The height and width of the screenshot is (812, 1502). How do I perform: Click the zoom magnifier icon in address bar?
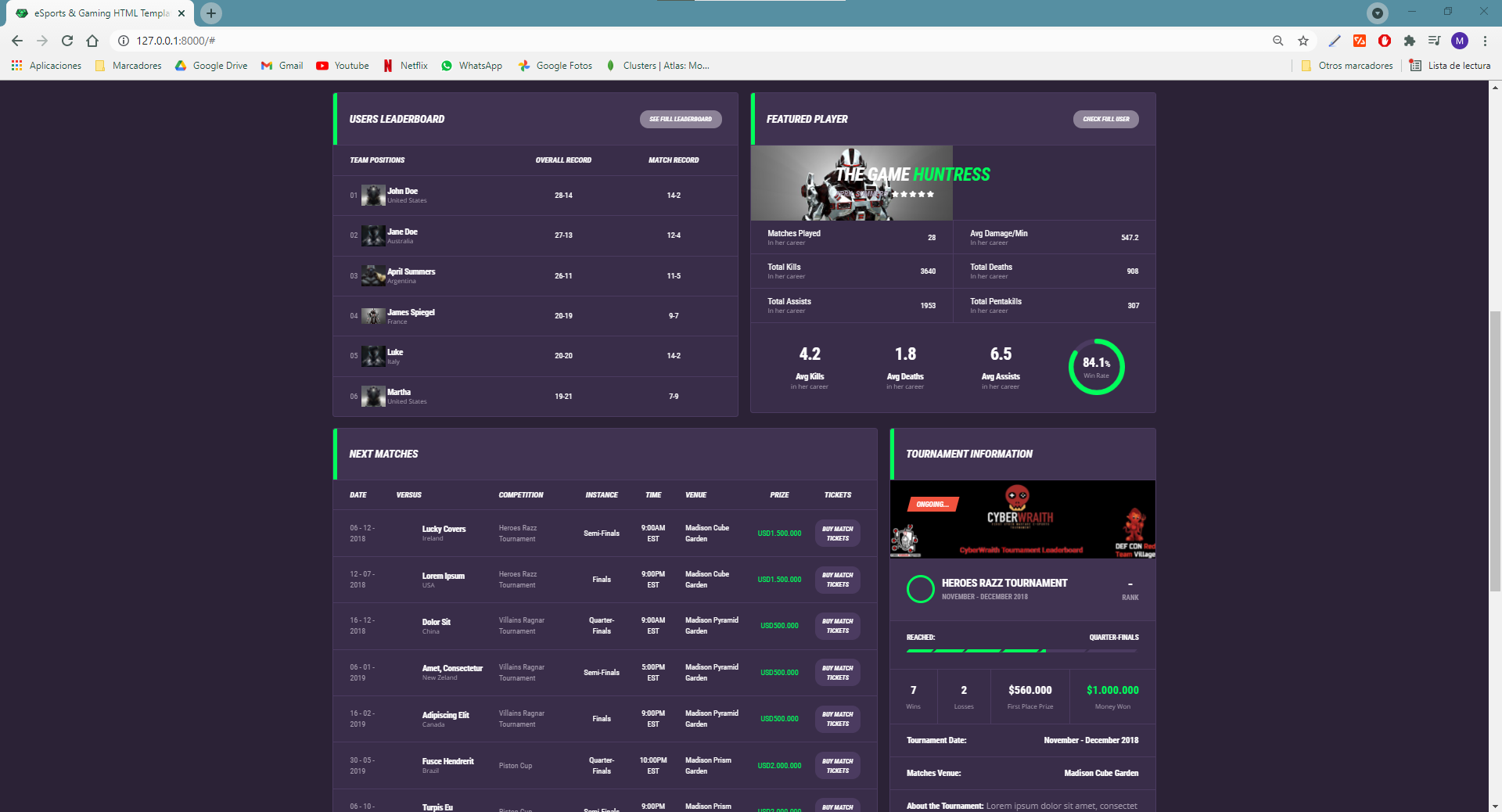pyautogui.click(x=1278, y=41)
